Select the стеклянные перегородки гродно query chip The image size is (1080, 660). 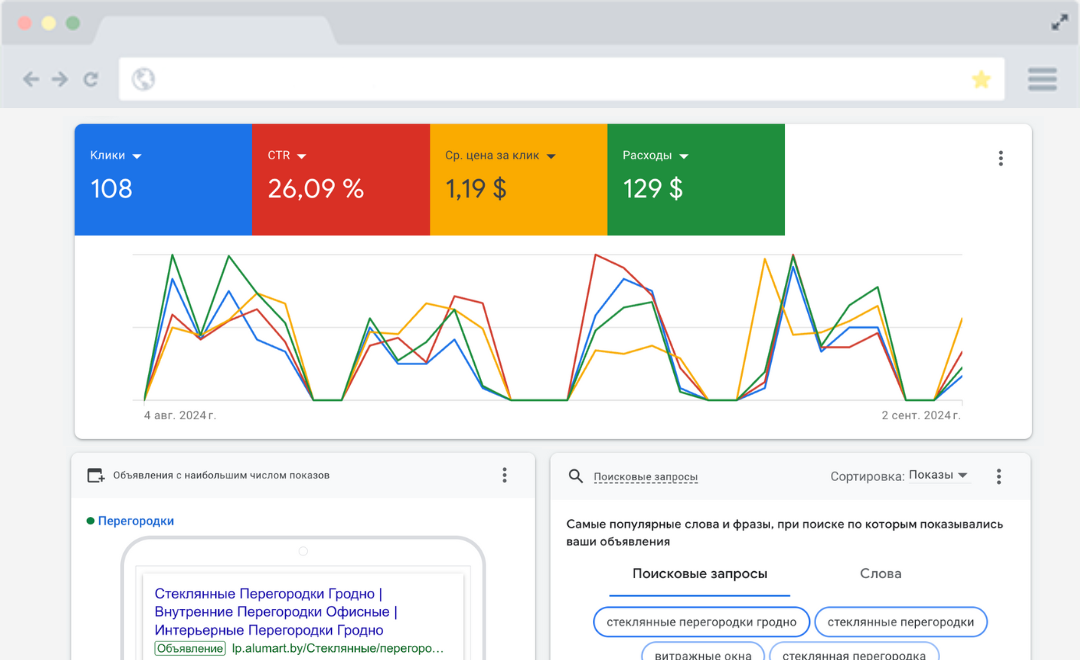(x=701, y=622)
